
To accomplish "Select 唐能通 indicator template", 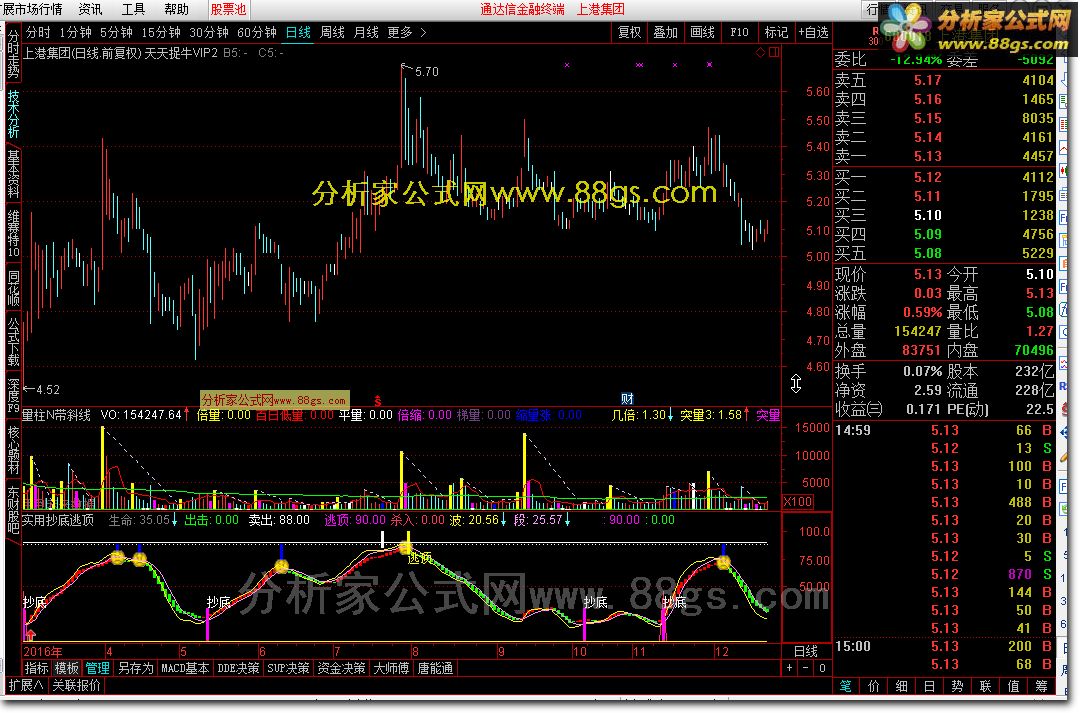I will click(435, 668).
